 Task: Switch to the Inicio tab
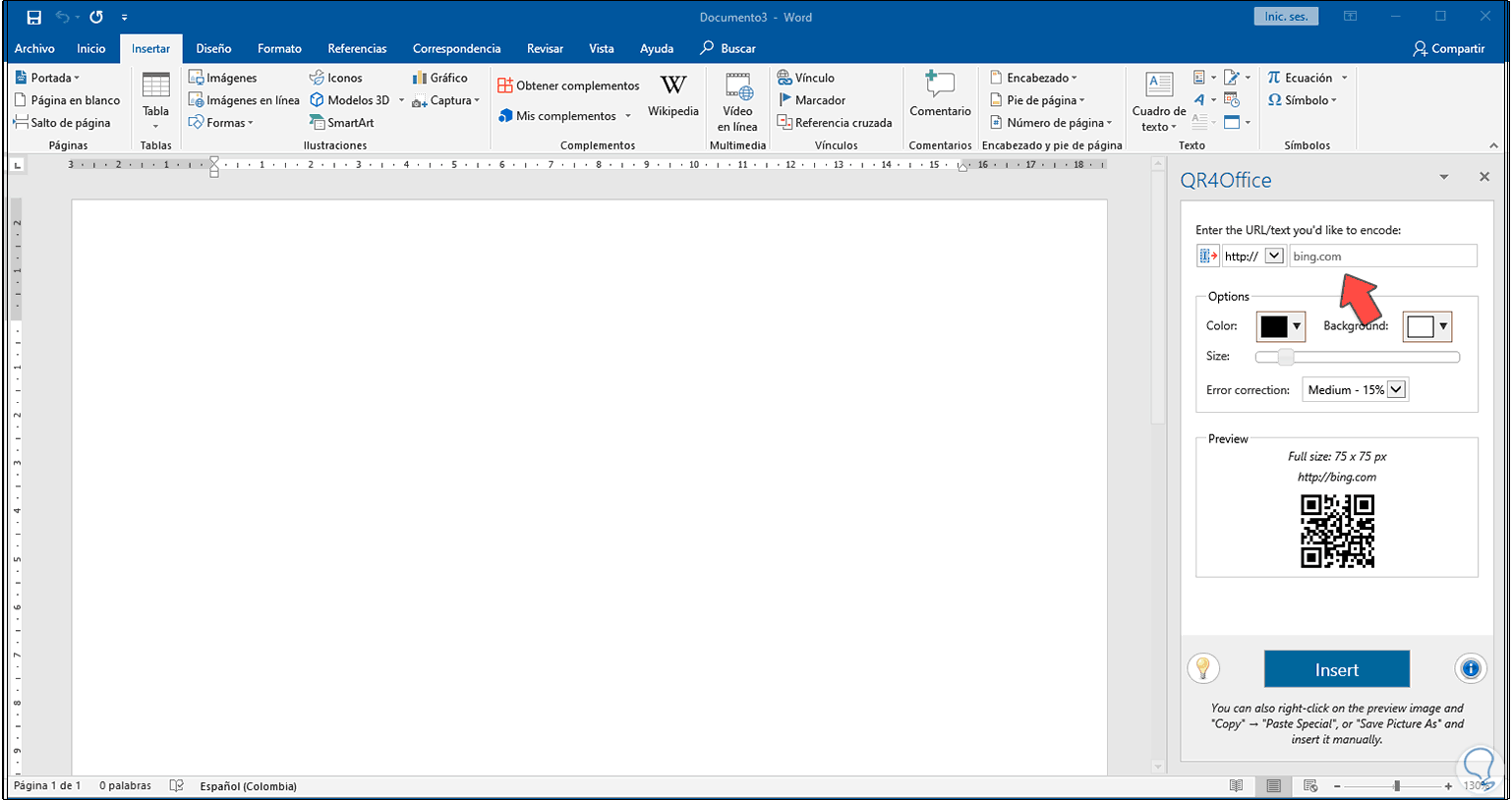pyautogui.click(x=91, y=48)
